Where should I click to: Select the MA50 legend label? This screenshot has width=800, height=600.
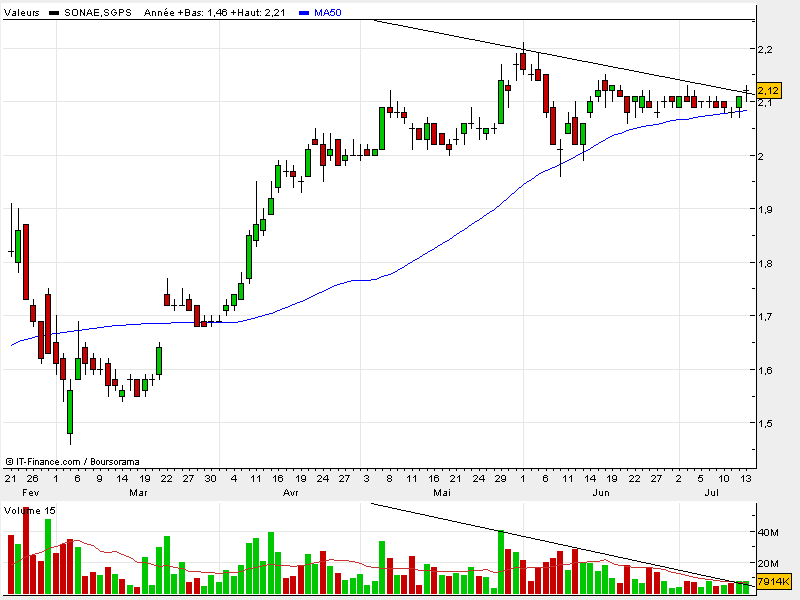328,13
